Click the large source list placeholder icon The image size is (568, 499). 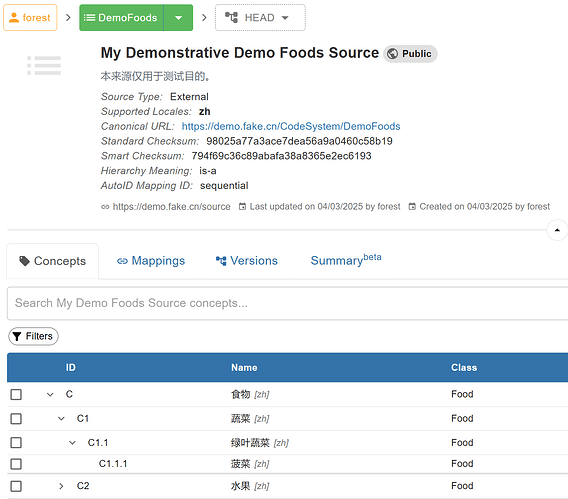44,66
